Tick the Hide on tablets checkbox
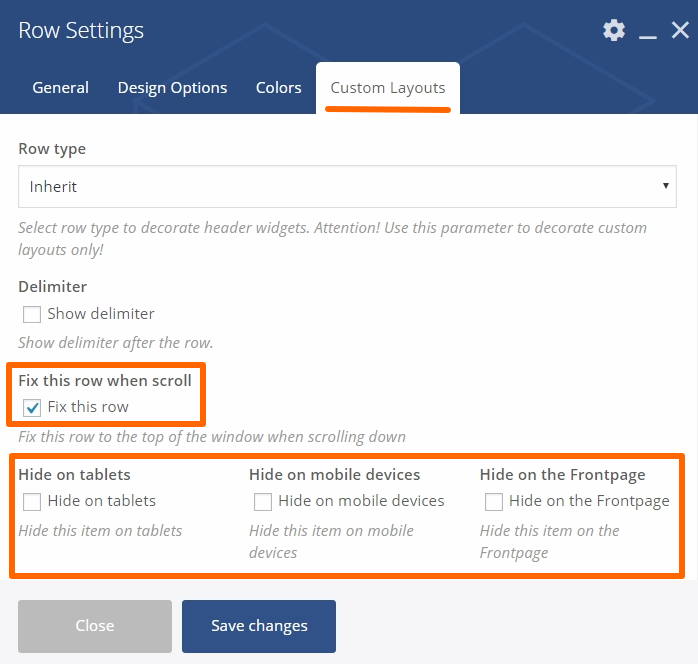Viewport: 698px width, 664px height. tap(32, 501)
